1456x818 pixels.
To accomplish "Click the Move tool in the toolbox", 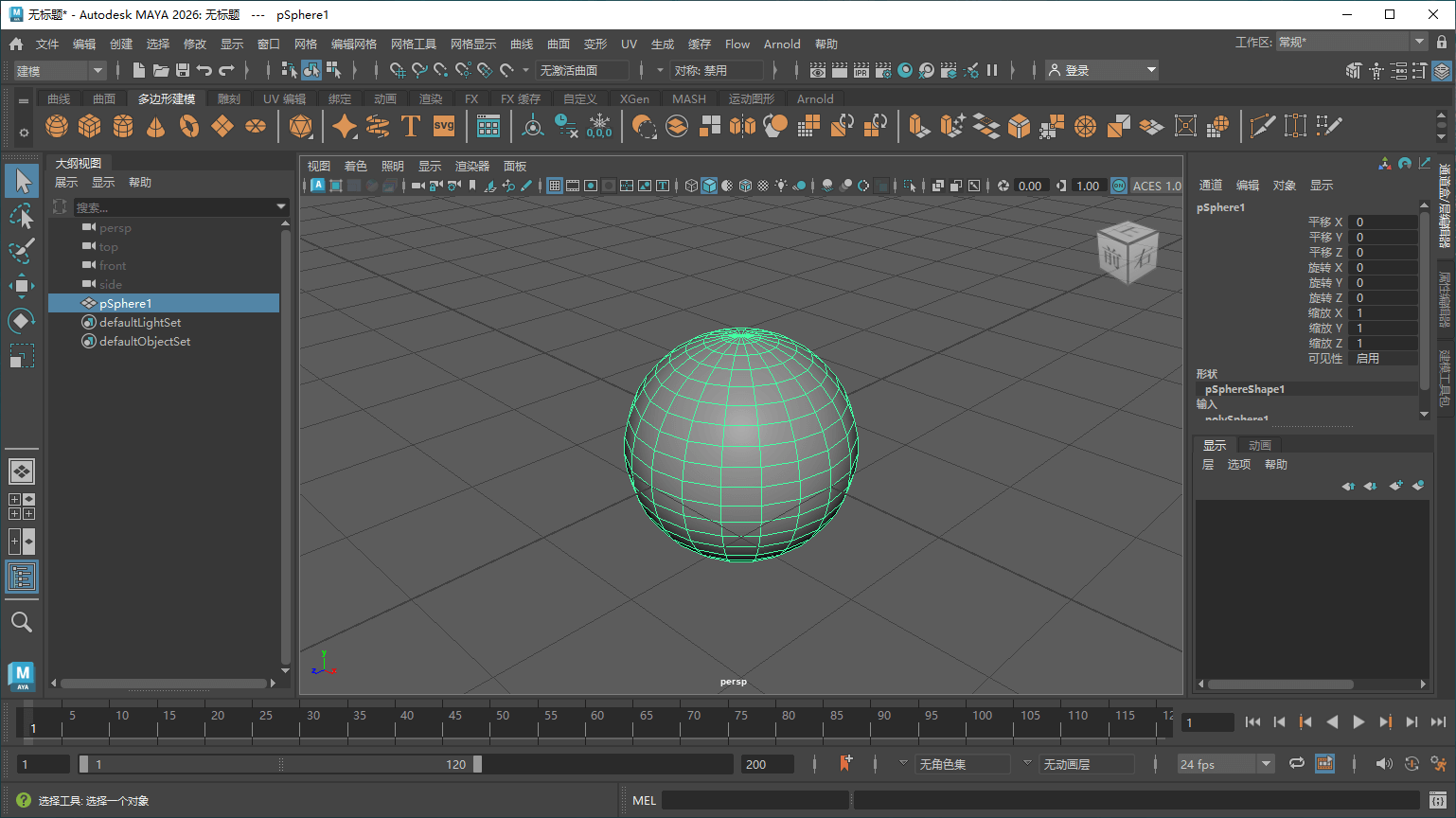I will pyautogui.click(x=21, y=285).
